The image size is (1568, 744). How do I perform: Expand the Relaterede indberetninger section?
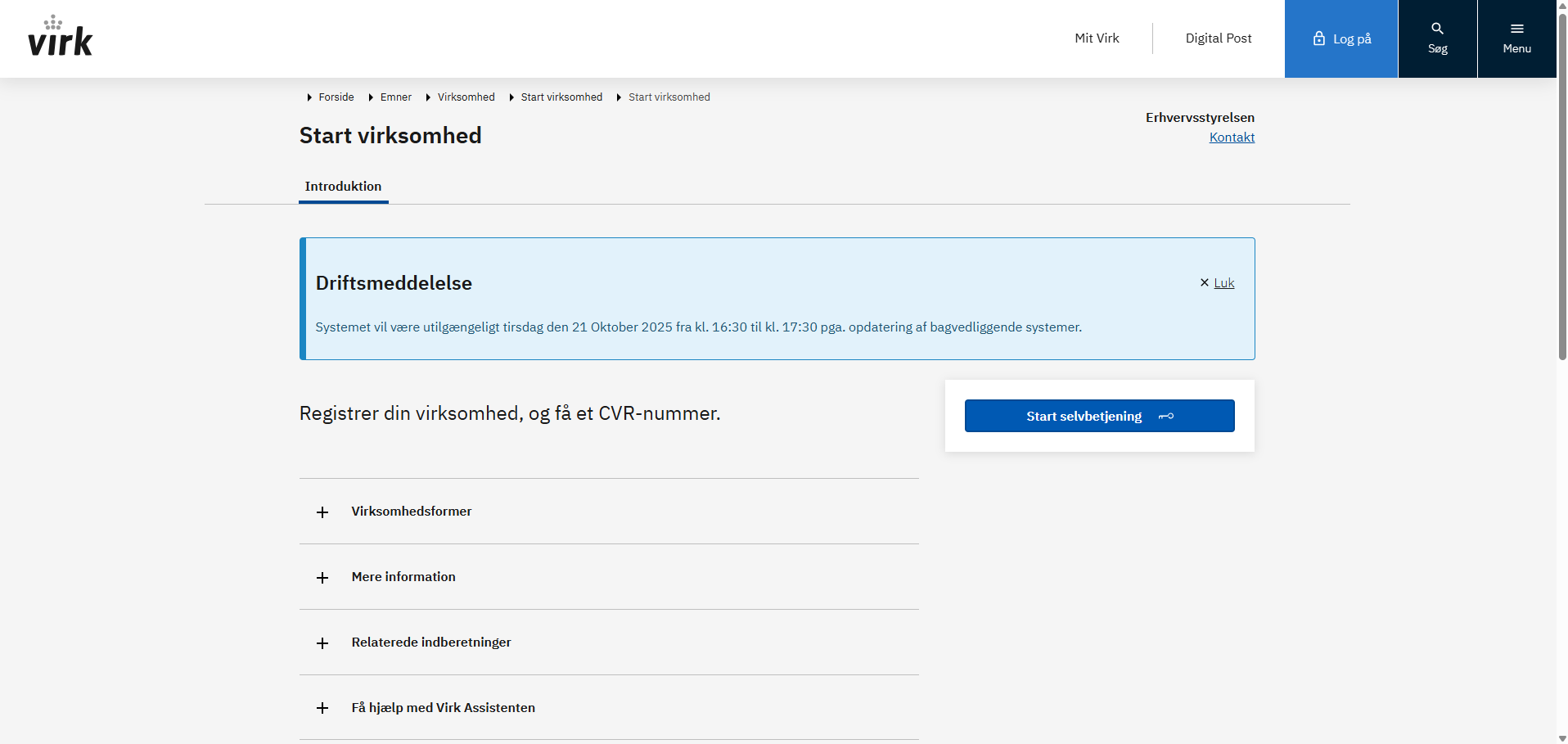pos(431,643)
